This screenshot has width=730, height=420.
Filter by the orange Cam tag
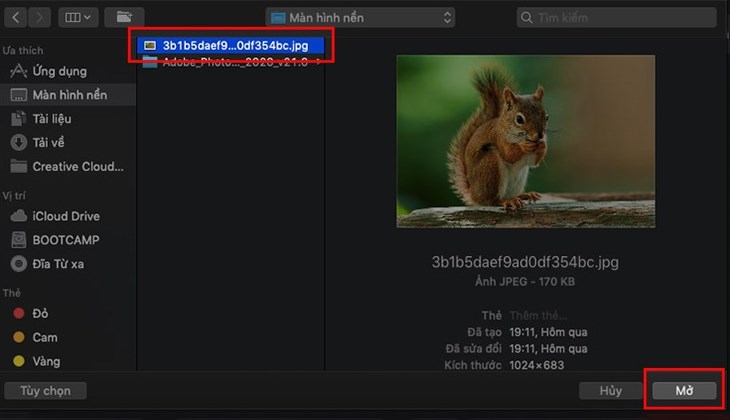coord(45,337)
